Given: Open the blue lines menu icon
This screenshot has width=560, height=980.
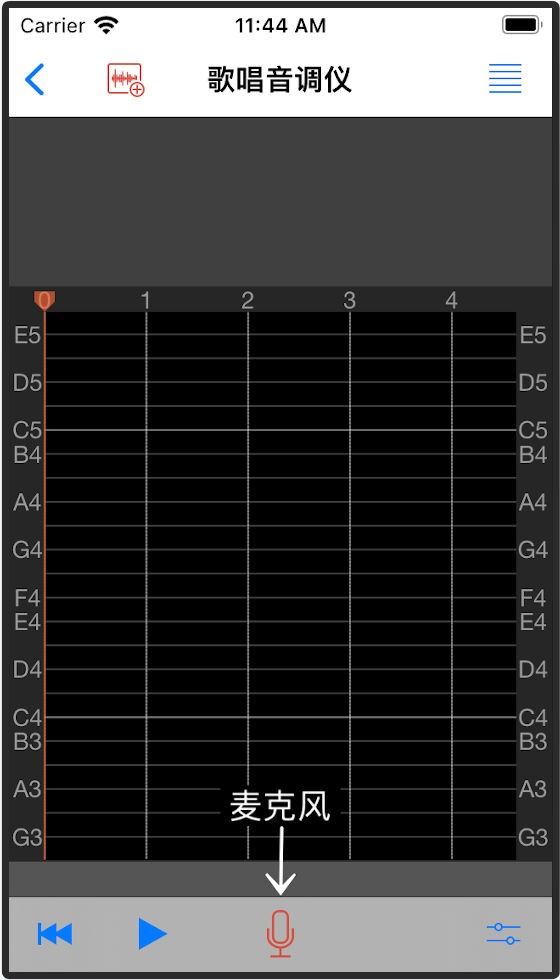Looking at the screenshot, I should coord(505,79).
